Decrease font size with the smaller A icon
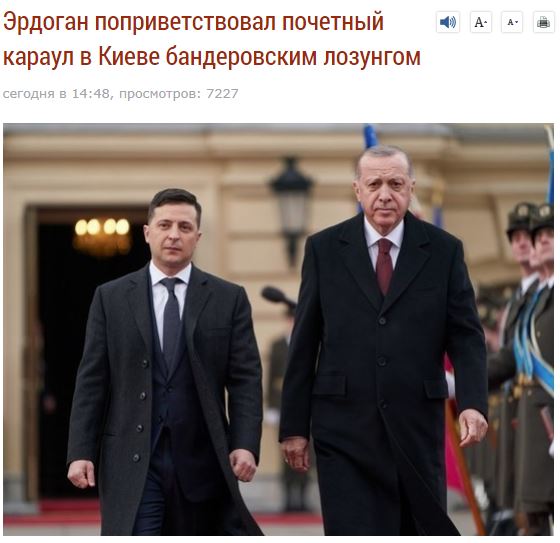Viewport: 560px width, 543px height. tap(512, 23)
